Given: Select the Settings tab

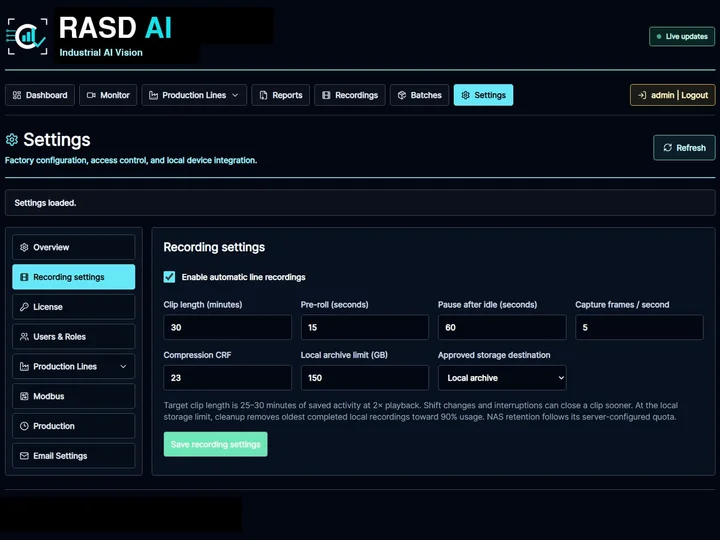Looking at the screenshot, I should 483,95.
